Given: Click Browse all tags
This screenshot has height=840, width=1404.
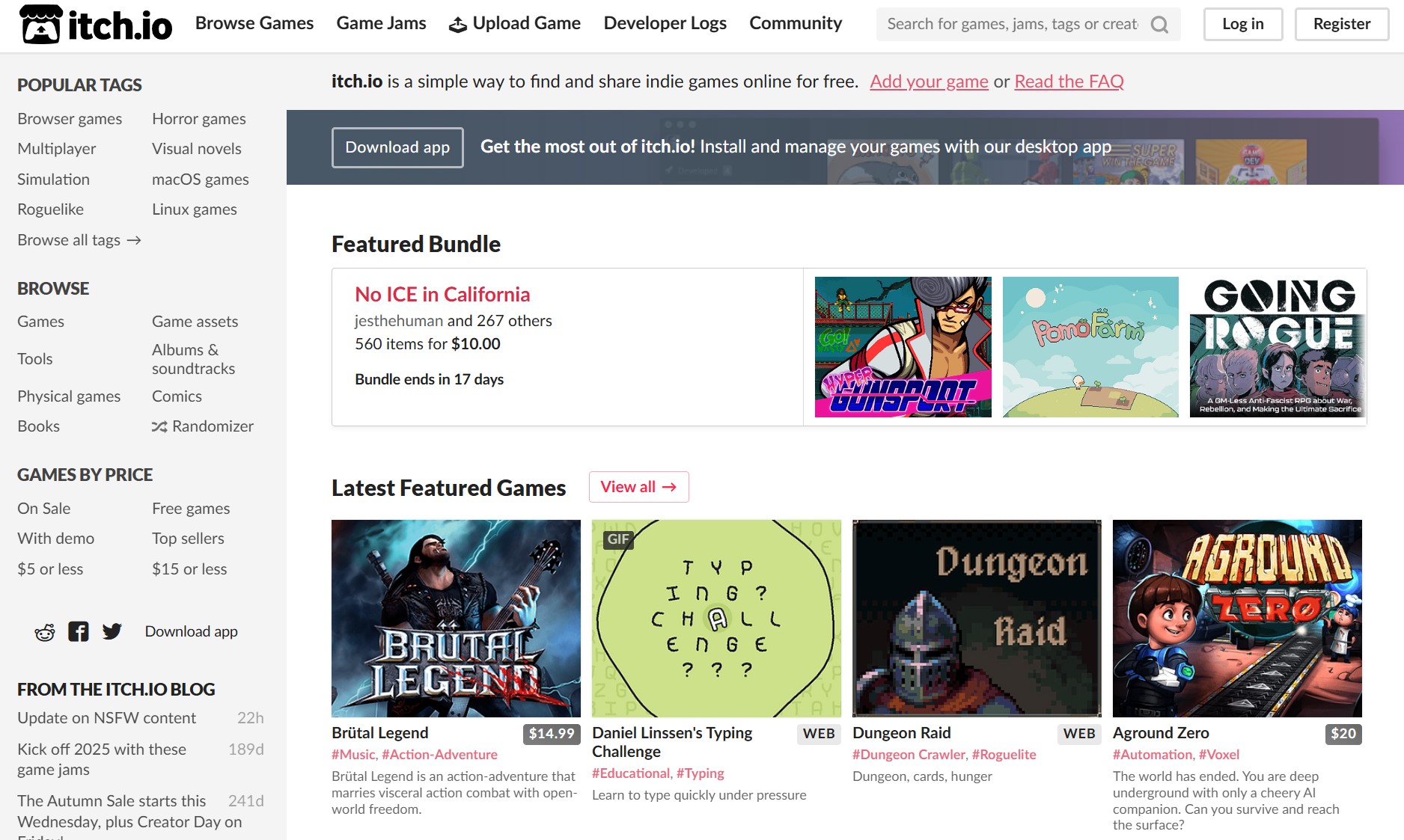Looking at the screenshot, I should [79, 240].
